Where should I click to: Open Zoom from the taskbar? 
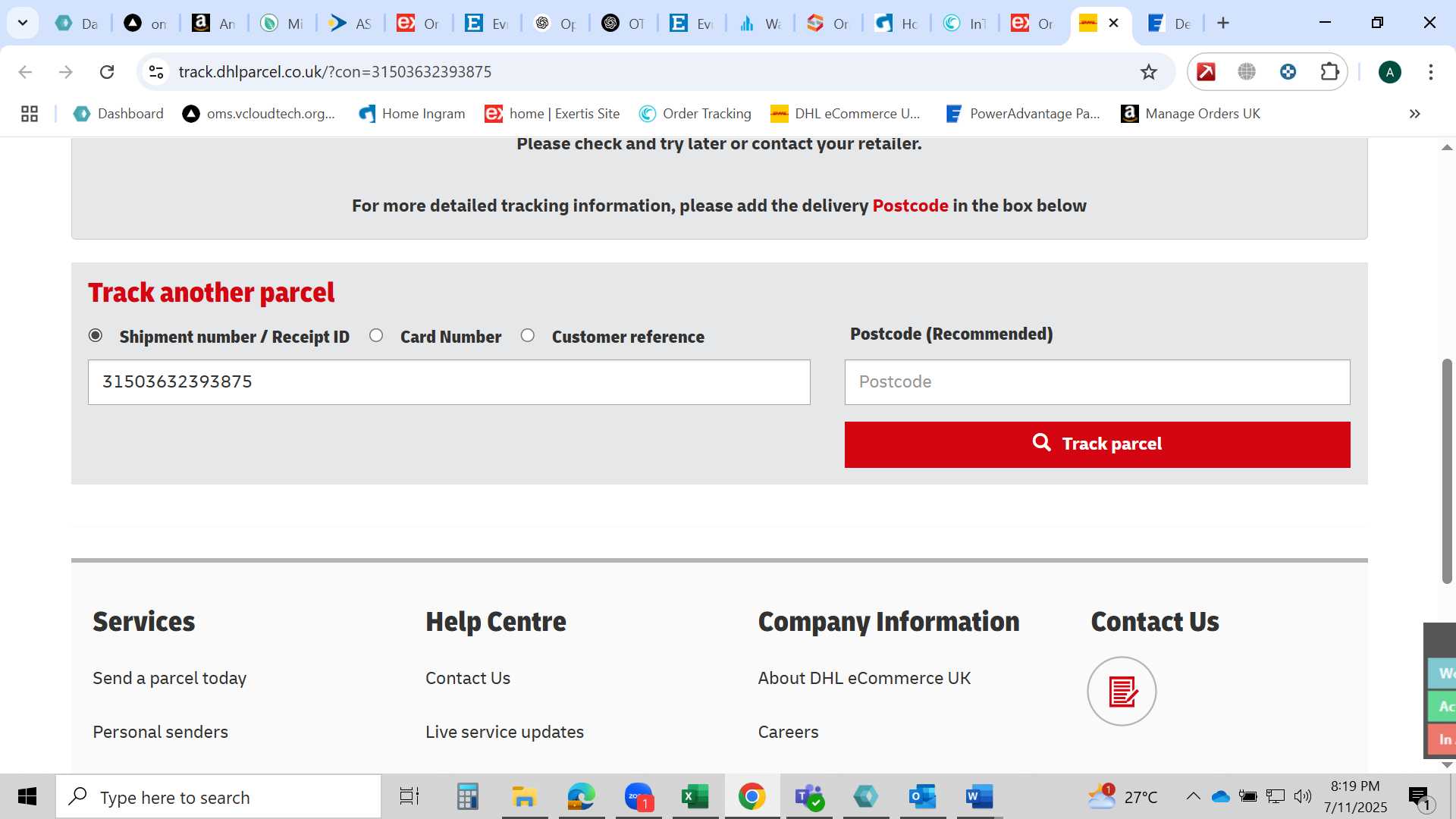tap(639, 796)
